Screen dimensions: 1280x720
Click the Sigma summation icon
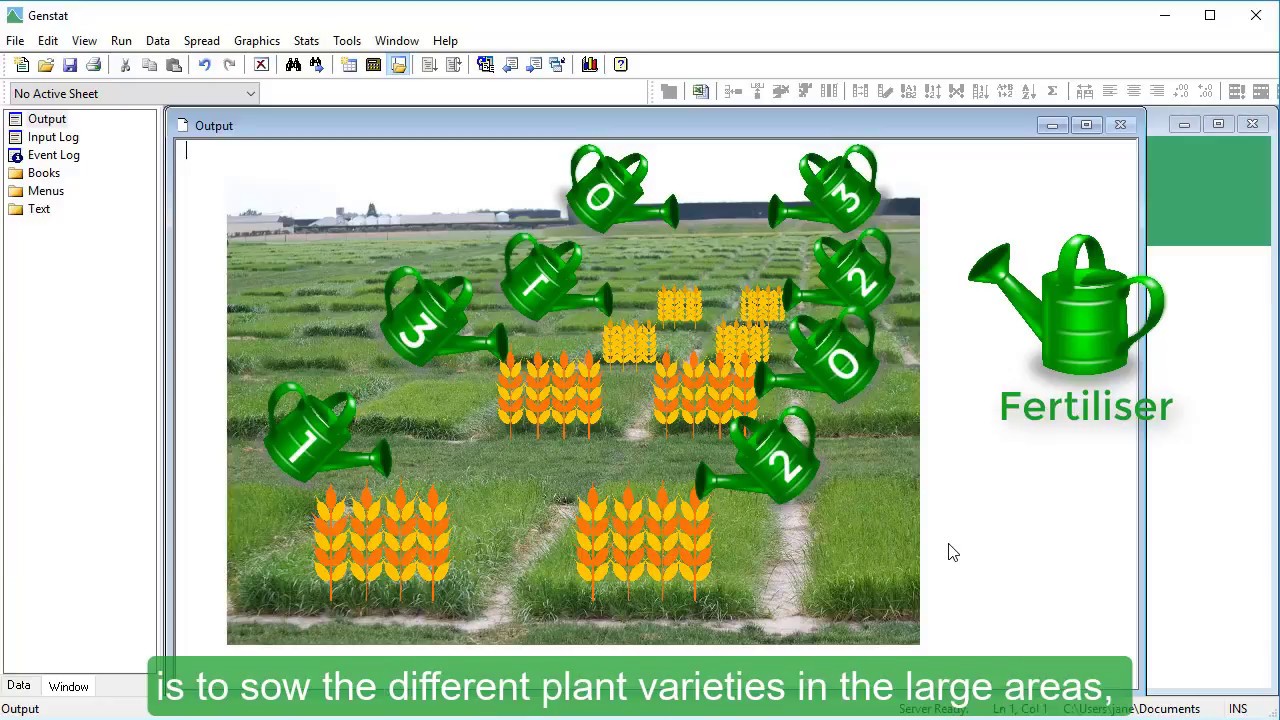click(x=1052, y=91)
